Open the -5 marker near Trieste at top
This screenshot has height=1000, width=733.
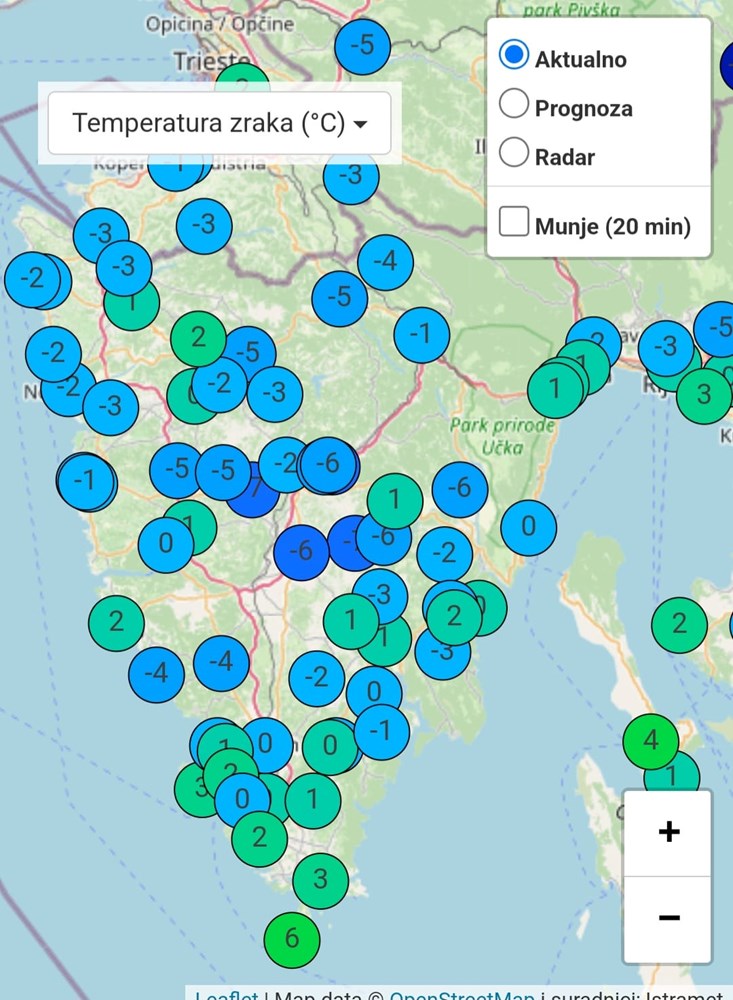click(363, 45)
